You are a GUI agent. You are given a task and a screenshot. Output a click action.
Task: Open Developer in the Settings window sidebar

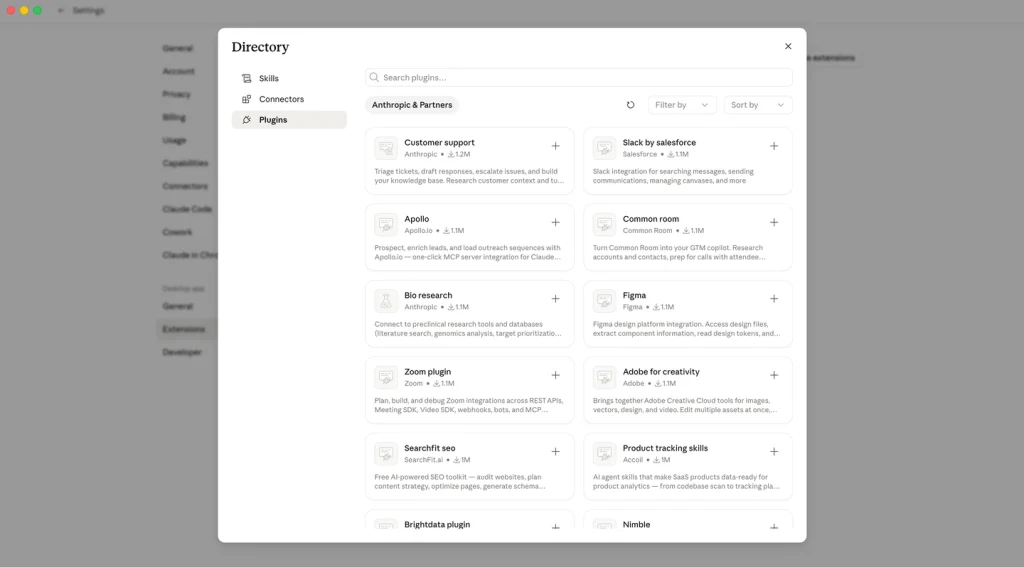(x=182, y=352)
